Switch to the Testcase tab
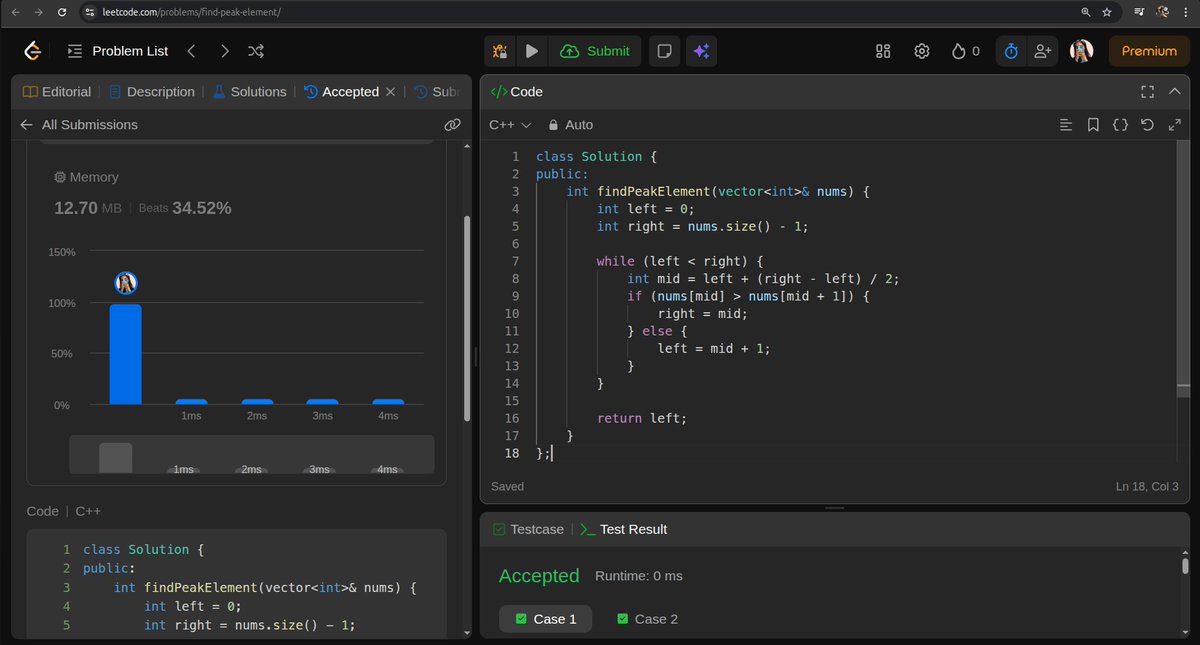The height and width of the screenshot is (645, 1200). (x=528, y=529)
